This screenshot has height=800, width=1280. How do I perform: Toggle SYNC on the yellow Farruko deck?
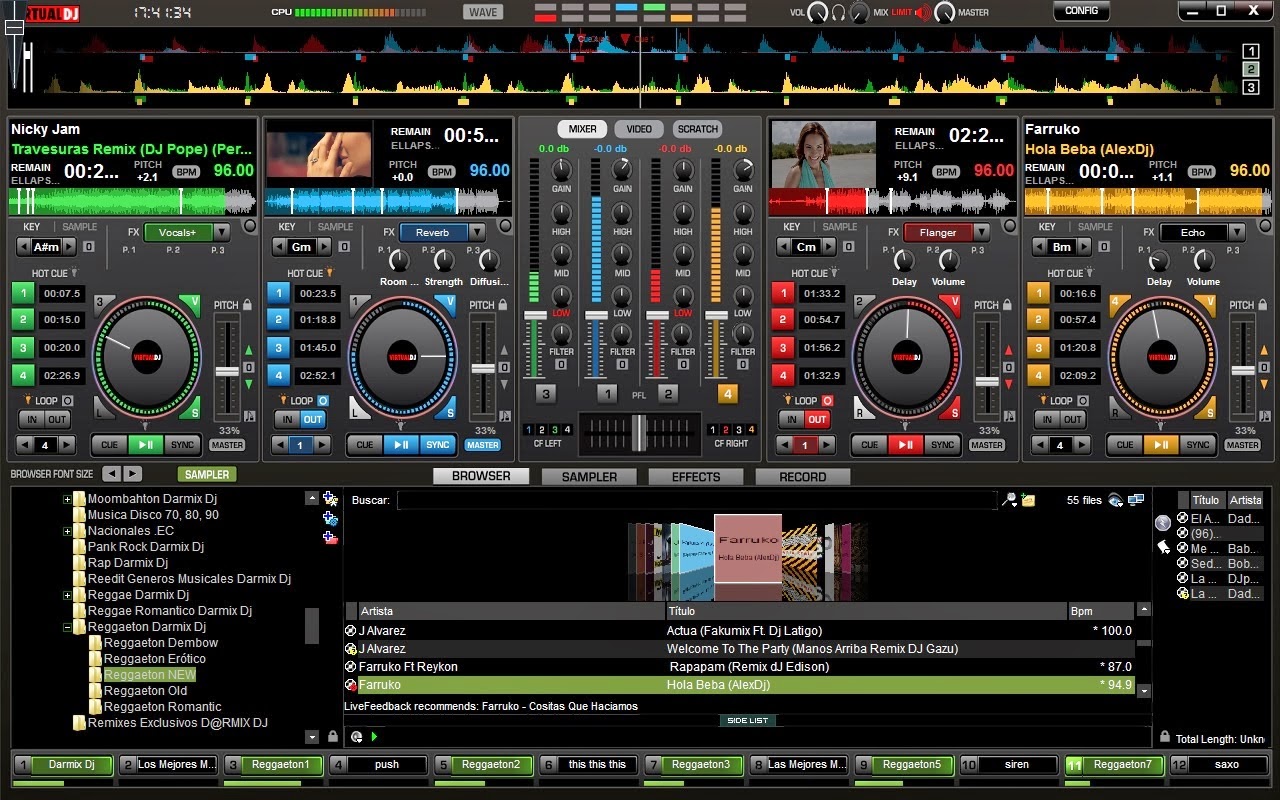(x=1197, y=445)
